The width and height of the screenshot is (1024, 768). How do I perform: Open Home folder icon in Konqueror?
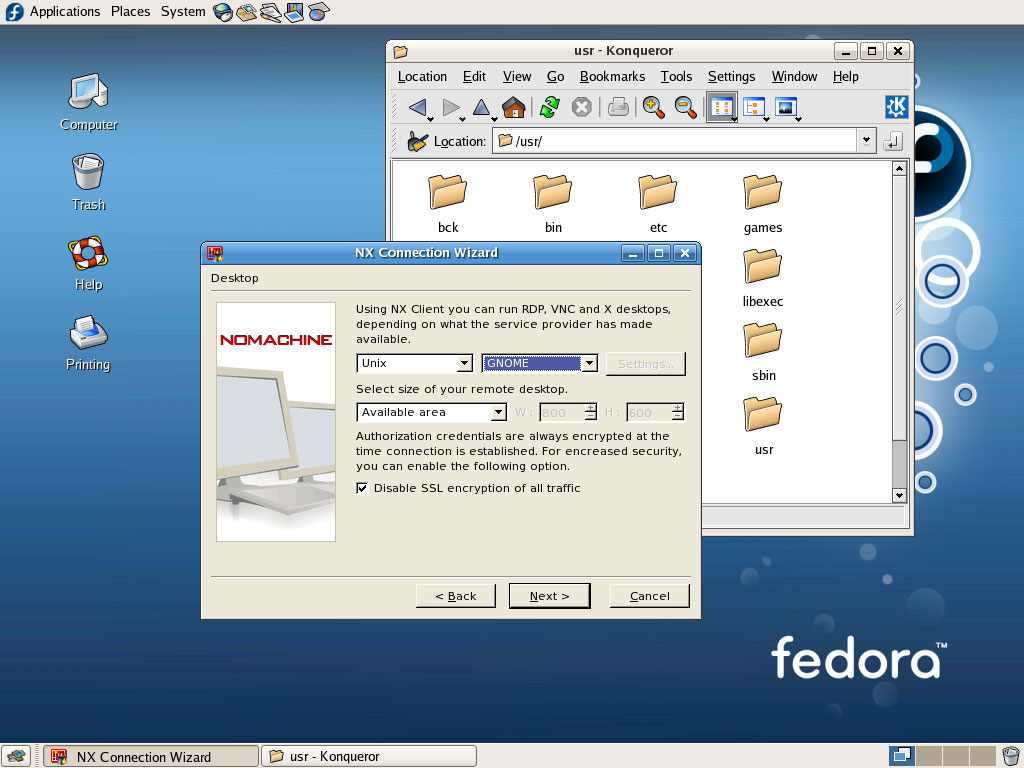[514, 107]
